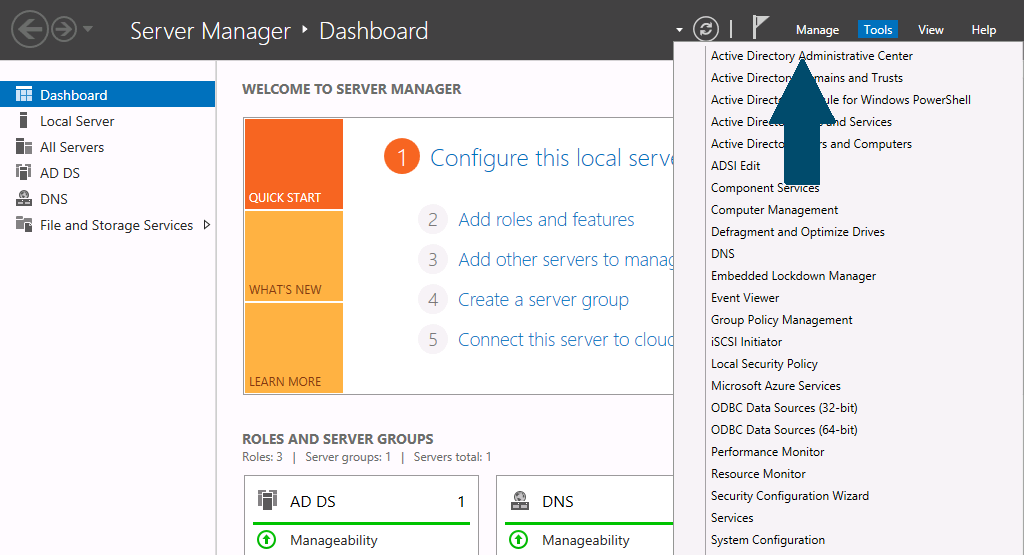
Task: Click Manageability text under DNS tile
Action: (x=586, y=541)
